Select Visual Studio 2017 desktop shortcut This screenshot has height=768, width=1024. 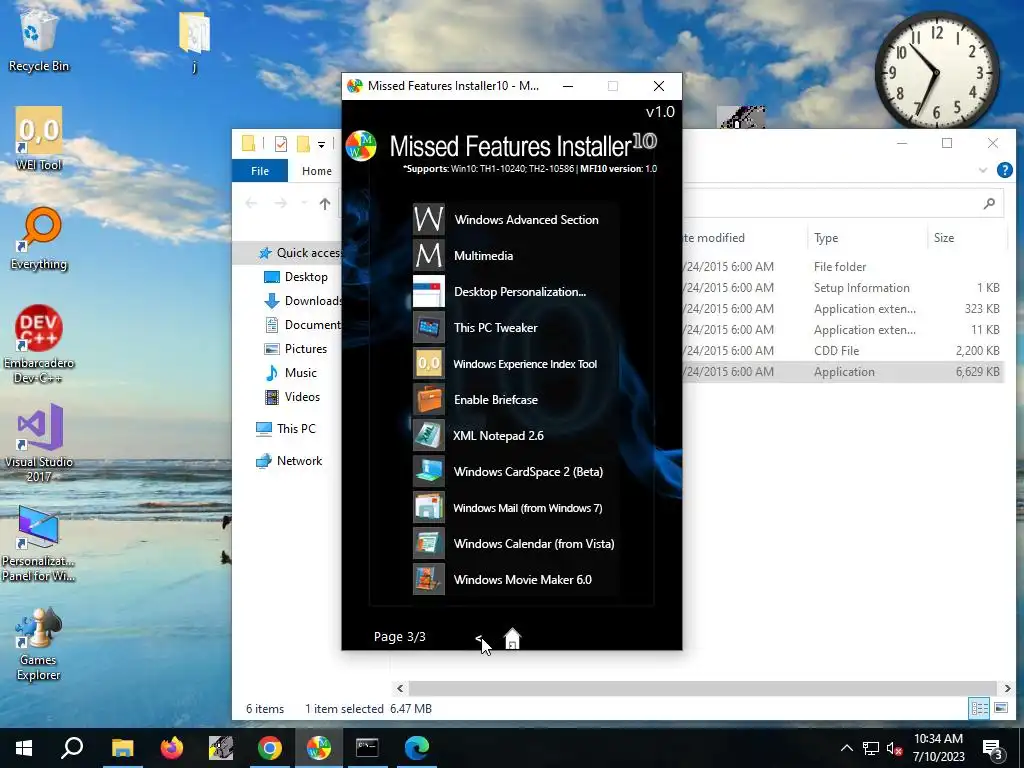click(x=39, y=443)
